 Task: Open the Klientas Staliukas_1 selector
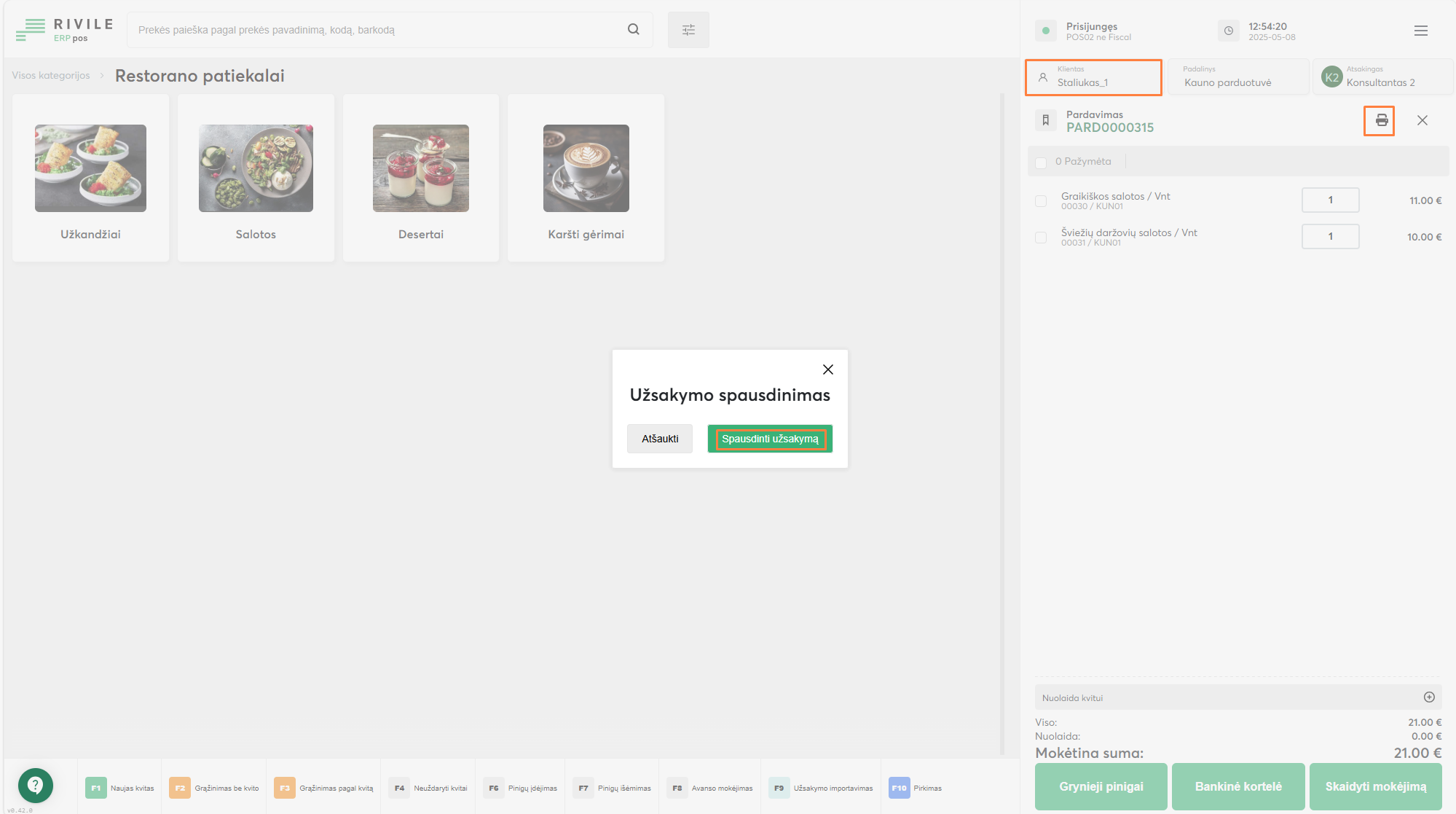[1093, 77]
